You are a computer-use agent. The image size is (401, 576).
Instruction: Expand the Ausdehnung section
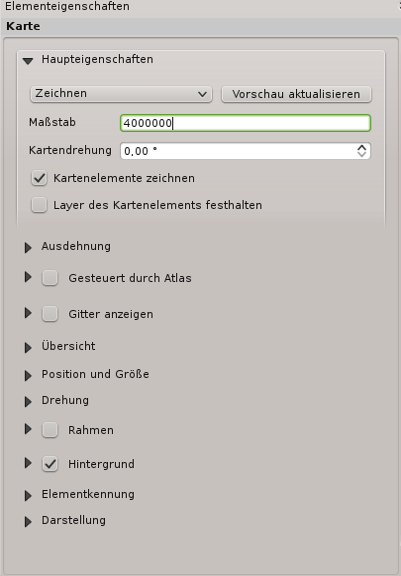click(x=28, y=248)
